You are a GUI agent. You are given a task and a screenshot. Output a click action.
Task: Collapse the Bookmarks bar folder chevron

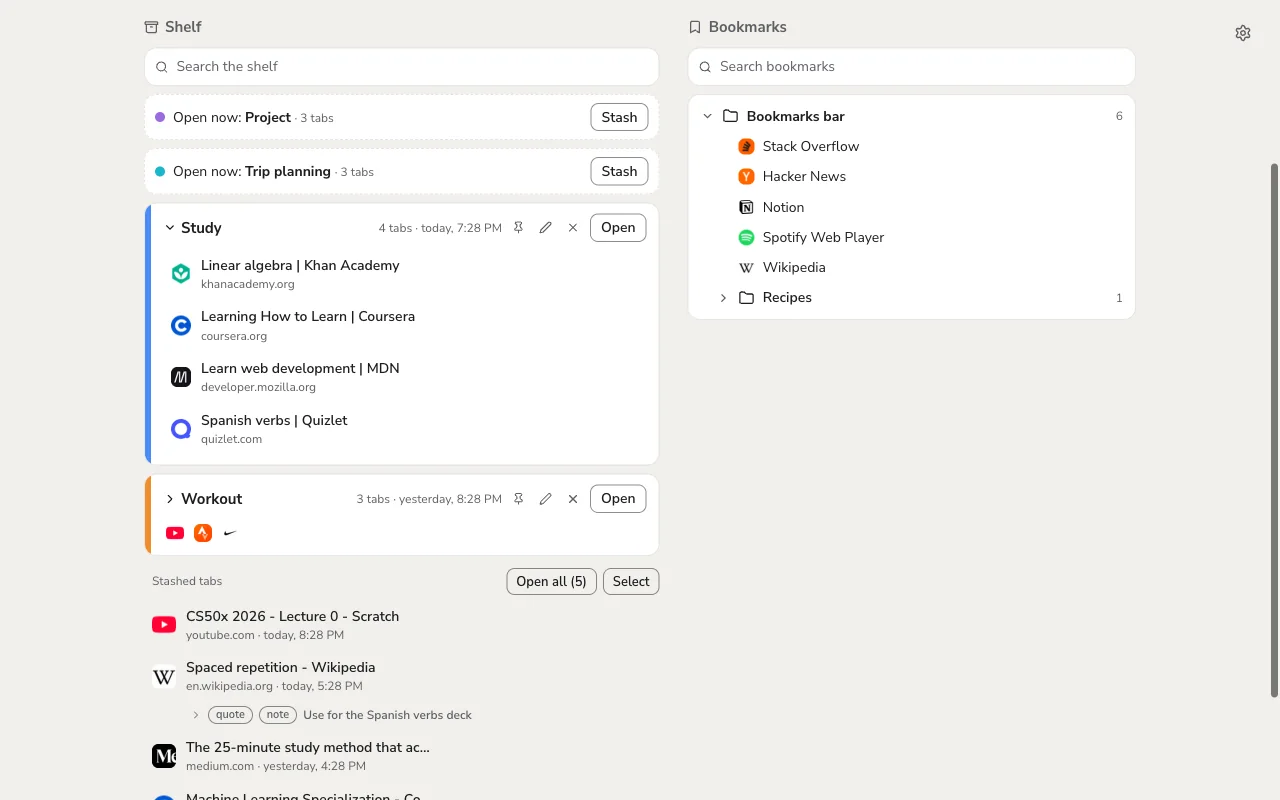707,116
